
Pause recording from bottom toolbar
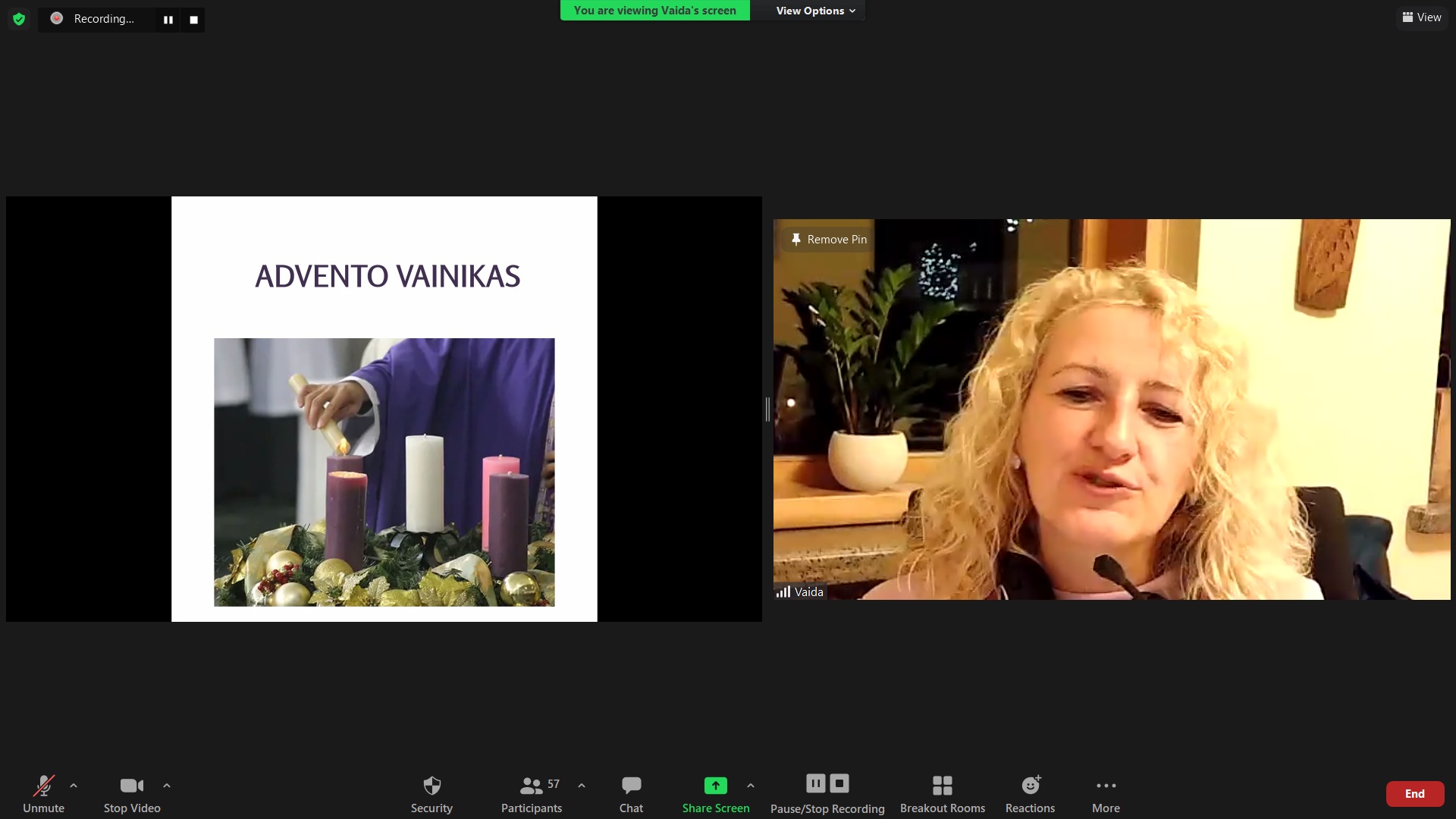[816, 783]
